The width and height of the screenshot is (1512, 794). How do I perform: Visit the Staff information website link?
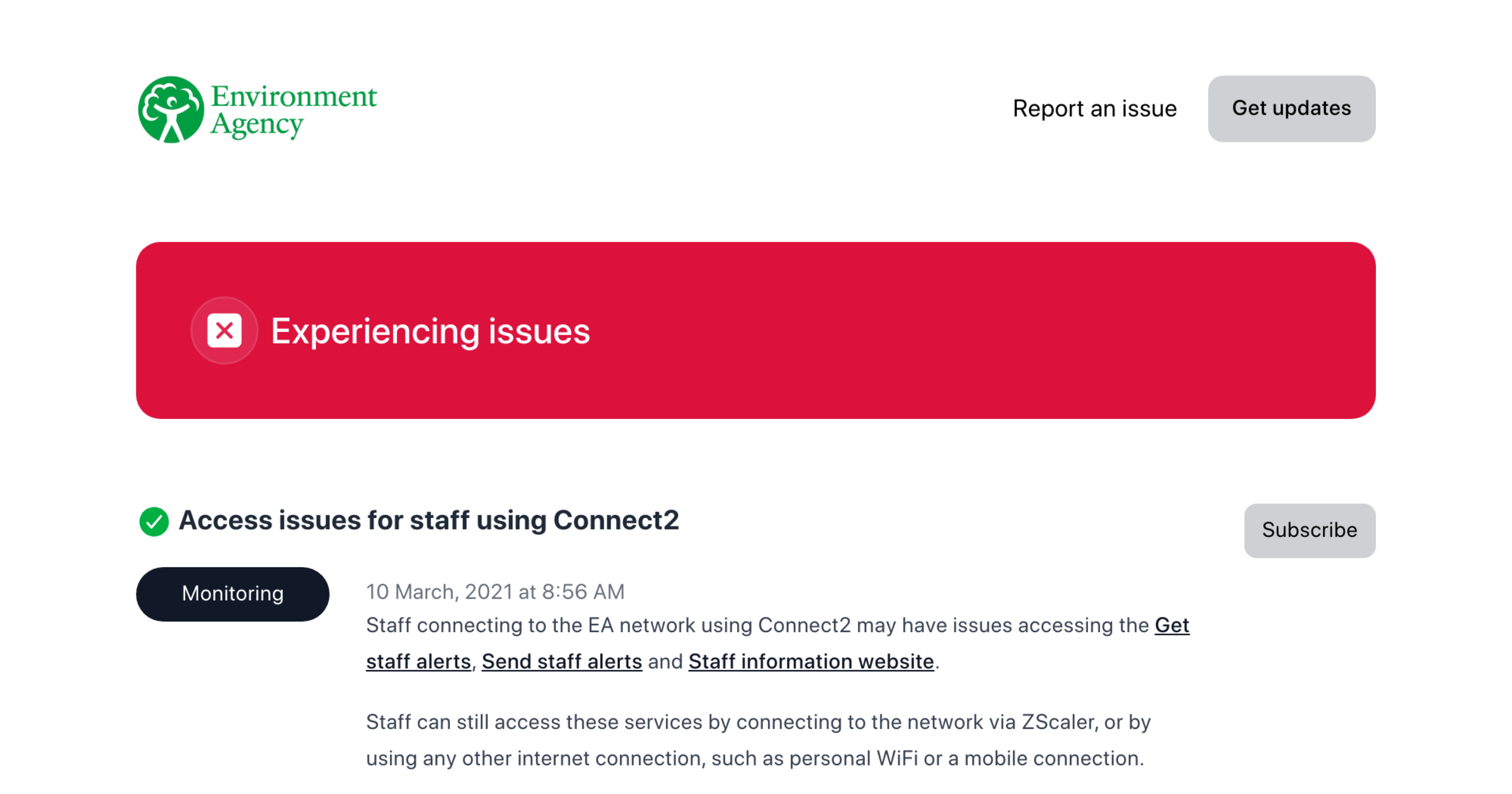(810, 661)
